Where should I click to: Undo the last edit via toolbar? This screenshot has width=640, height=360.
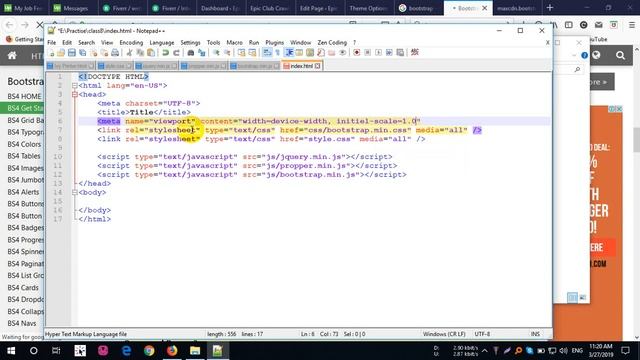pos(165,52)
